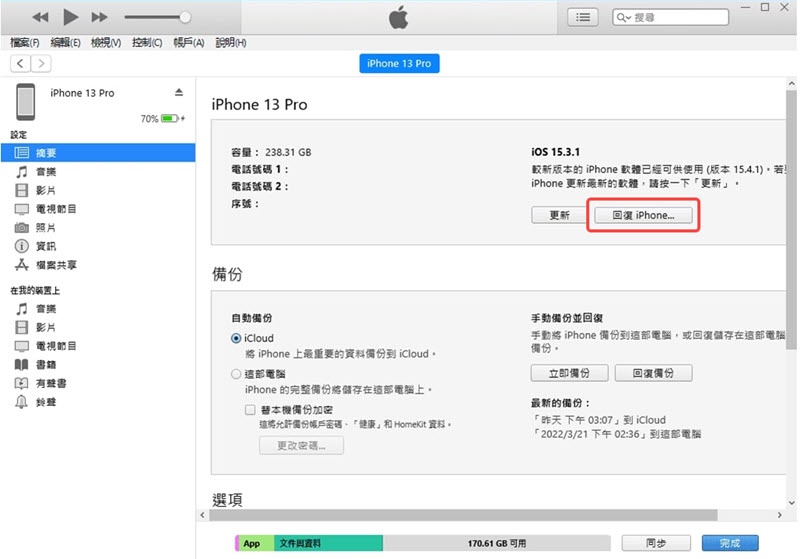Click the play button
The height and width of the screenshot is (559, 800).
click(70, 17)
